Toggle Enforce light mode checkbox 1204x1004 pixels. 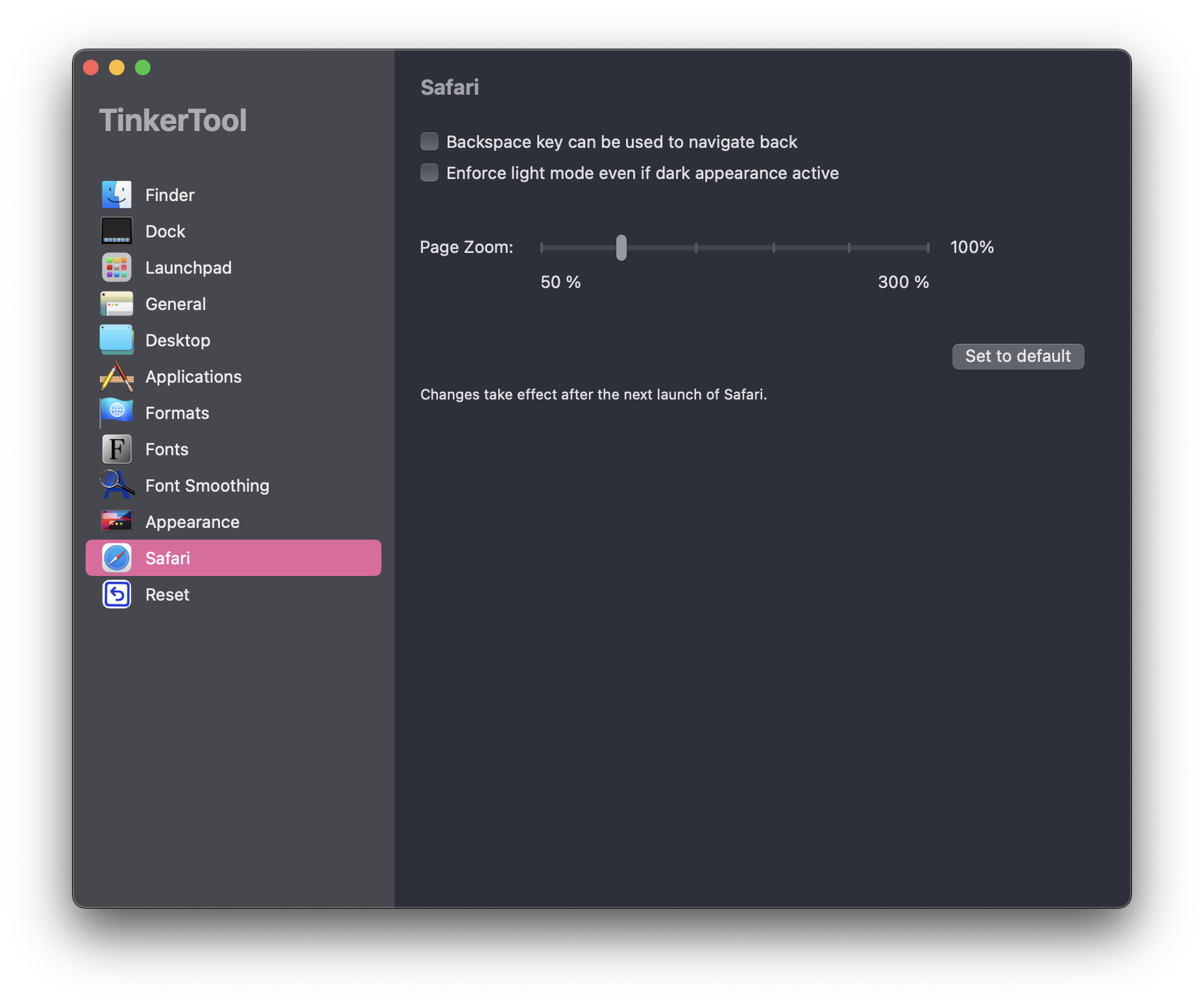tap(429, 173)
